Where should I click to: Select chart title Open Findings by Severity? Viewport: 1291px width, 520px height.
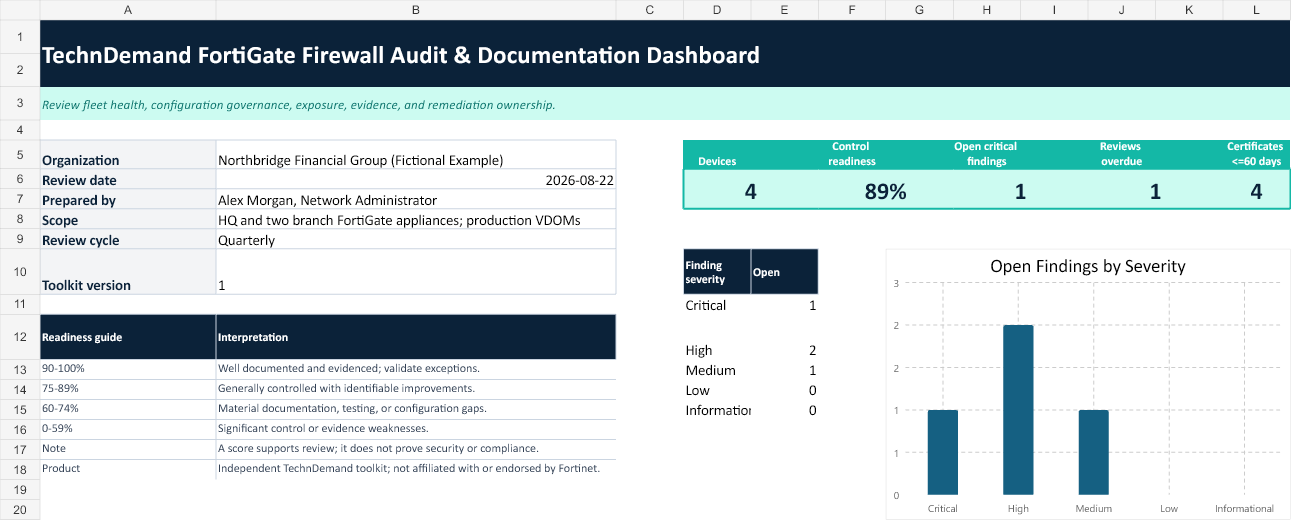(x=1087, y=266)
